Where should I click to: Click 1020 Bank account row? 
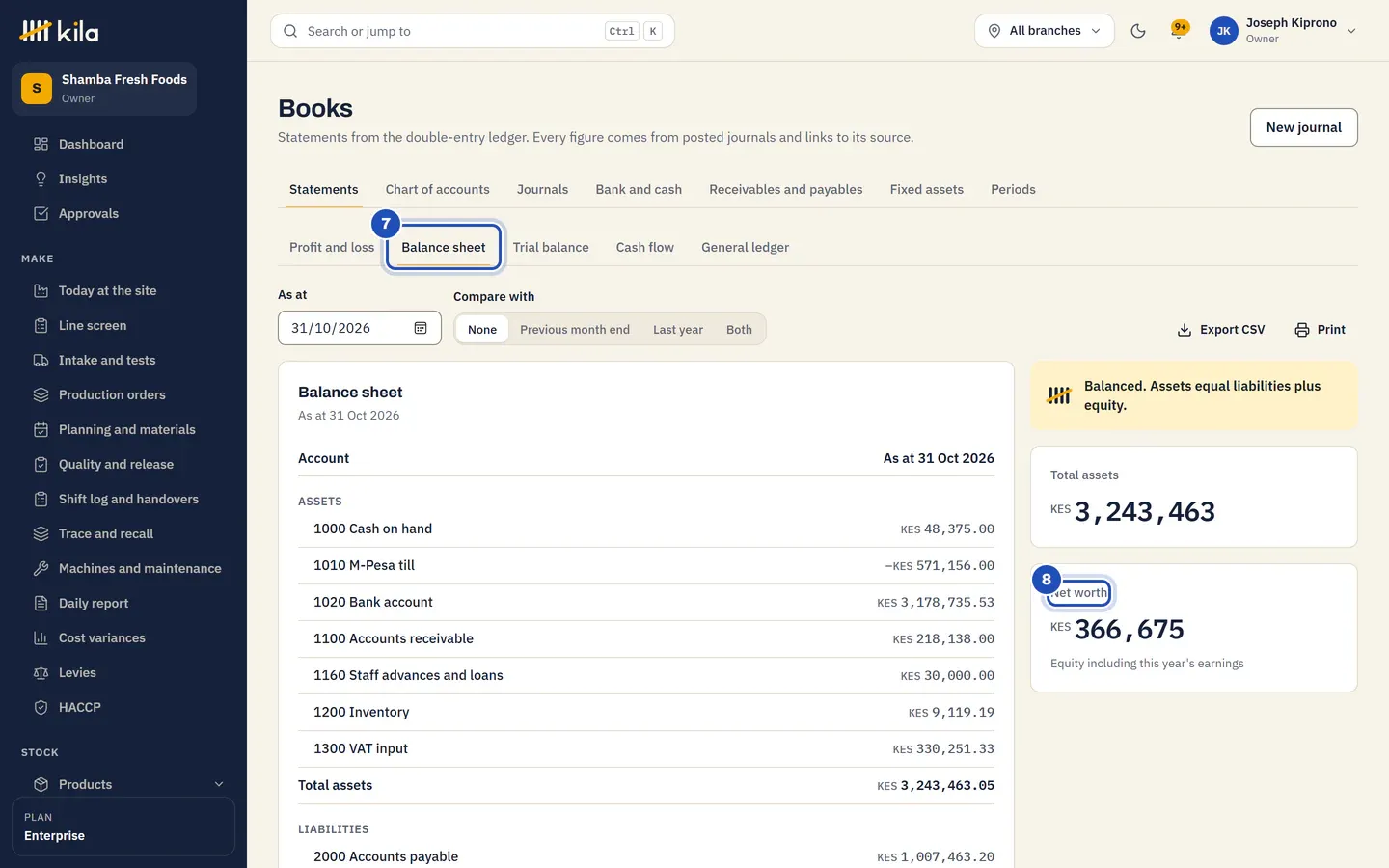click(646, 603)
